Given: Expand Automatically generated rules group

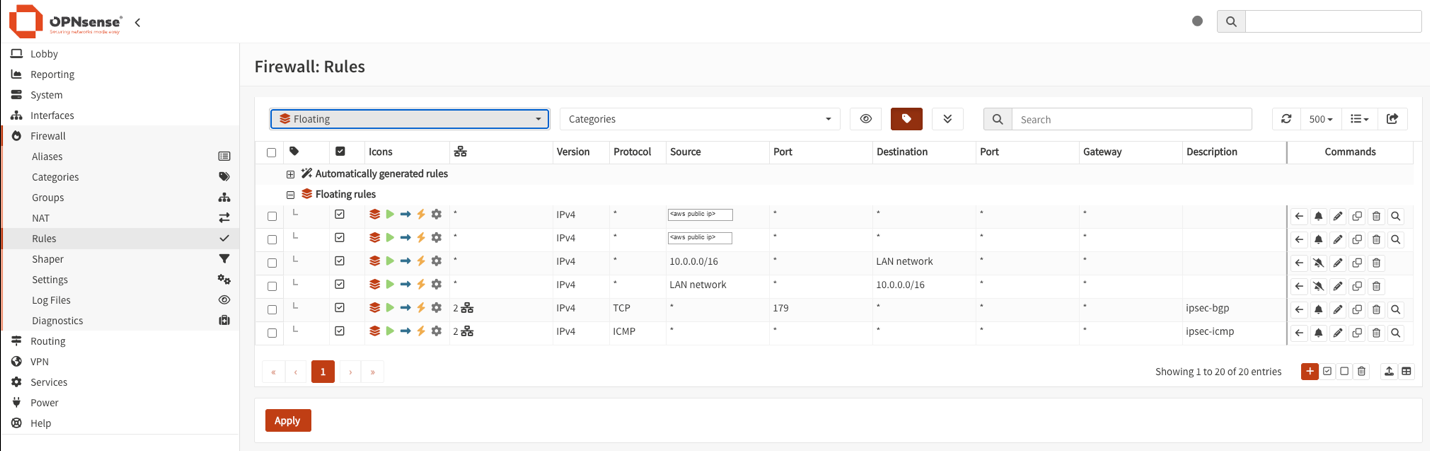Looking at the screenshot, I should coord(290,174).
